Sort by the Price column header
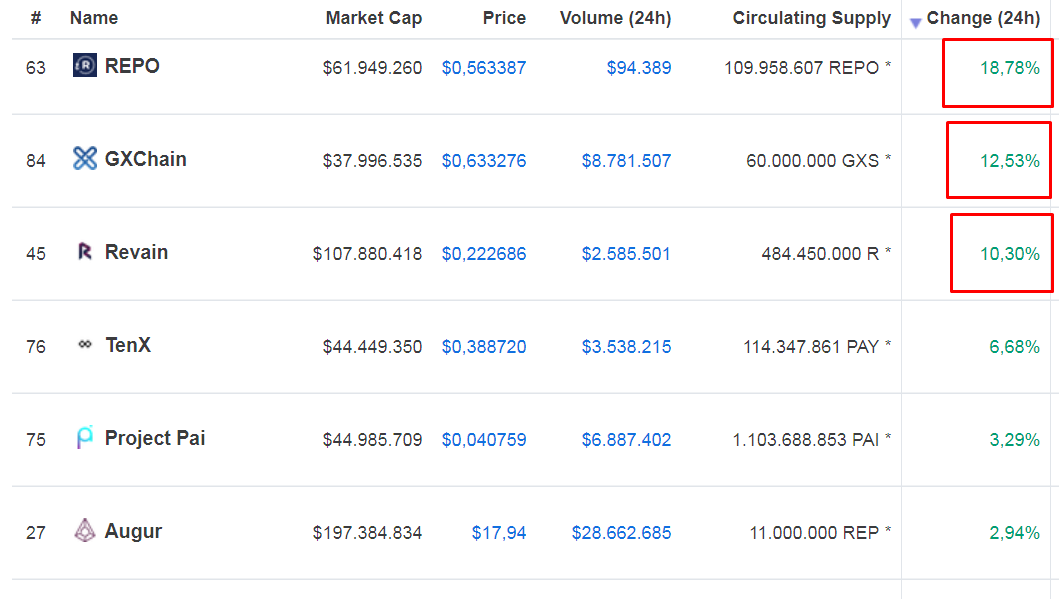 [x=504, y=18]
